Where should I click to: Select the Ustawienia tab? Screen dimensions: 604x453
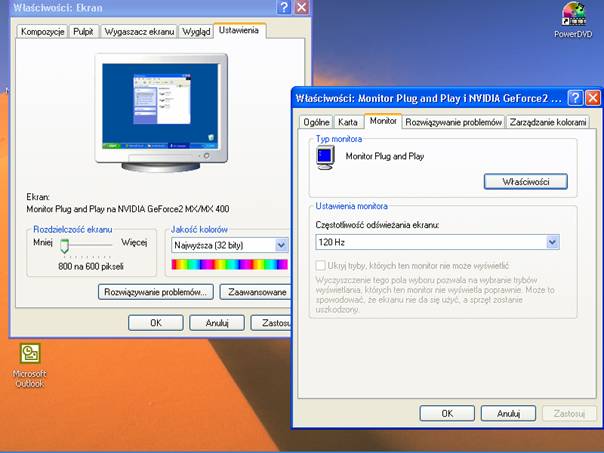239,30
